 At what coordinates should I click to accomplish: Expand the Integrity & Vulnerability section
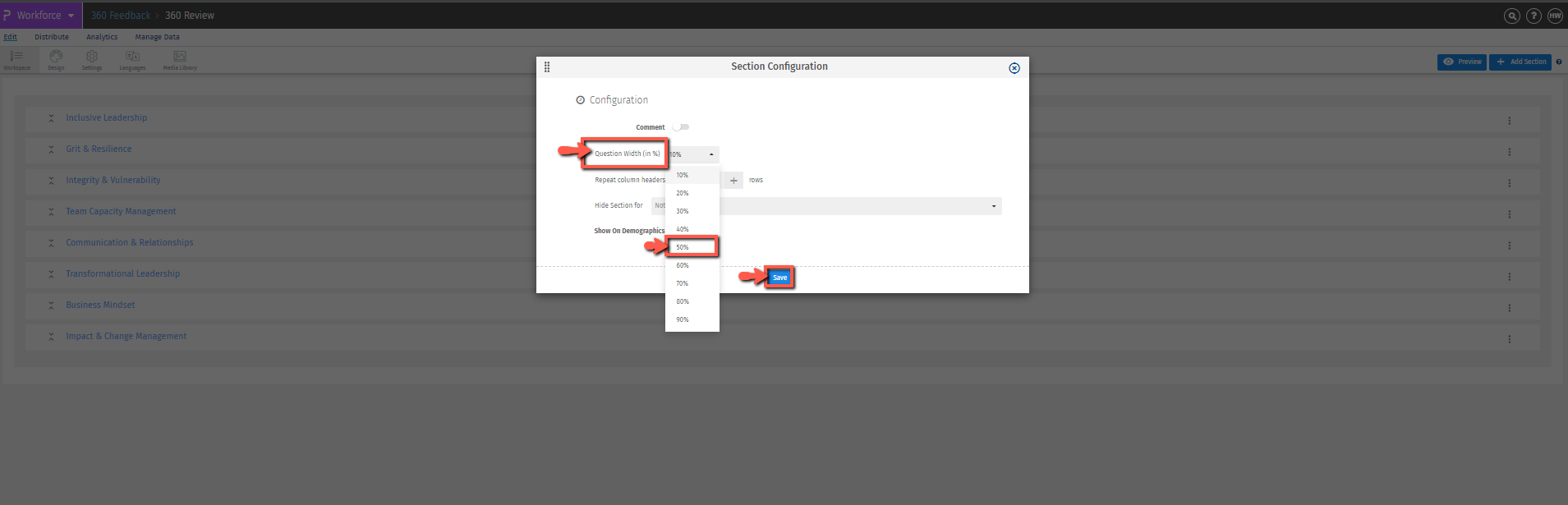pyautogui.click(x=51, y=181)
